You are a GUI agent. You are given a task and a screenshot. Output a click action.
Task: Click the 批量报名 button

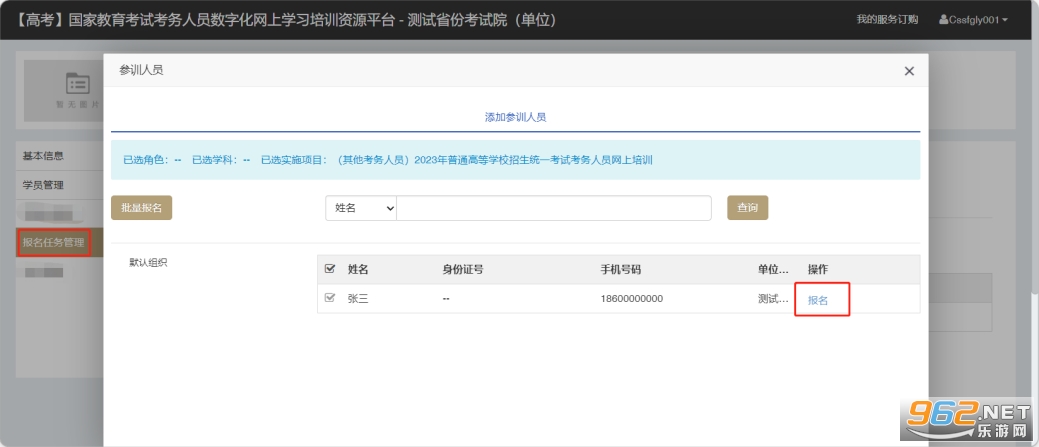pos(141,207)
